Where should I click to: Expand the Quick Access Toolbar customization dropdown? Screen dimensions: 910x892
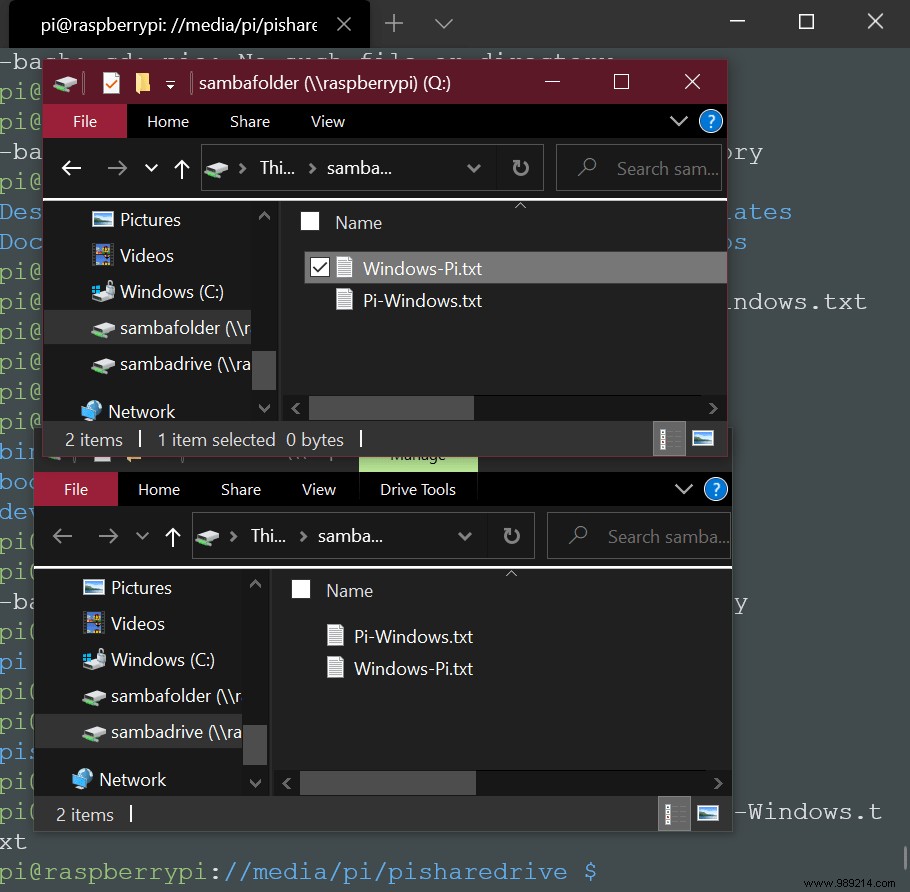pyautogui.click(x=170, y=83)
